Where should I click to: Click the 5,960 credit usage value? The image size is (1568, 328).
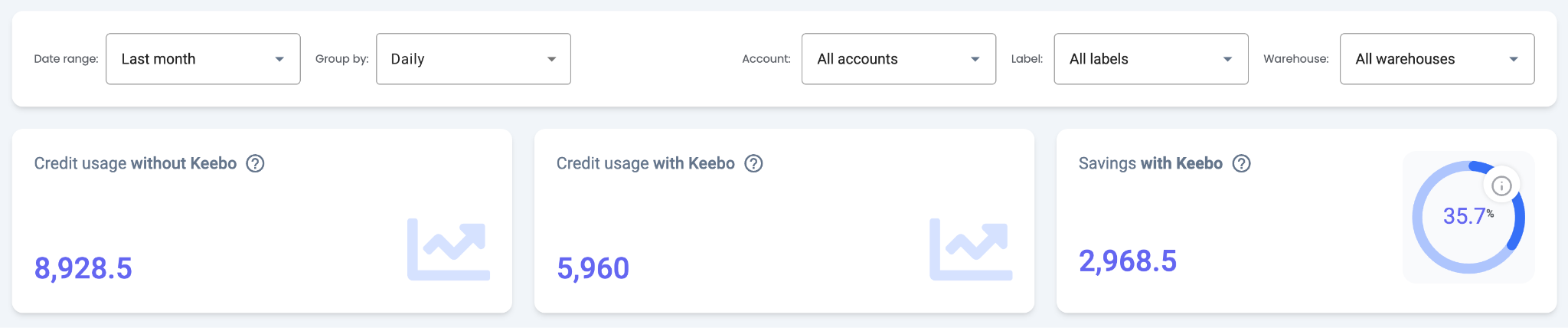[x=593, y=268]
